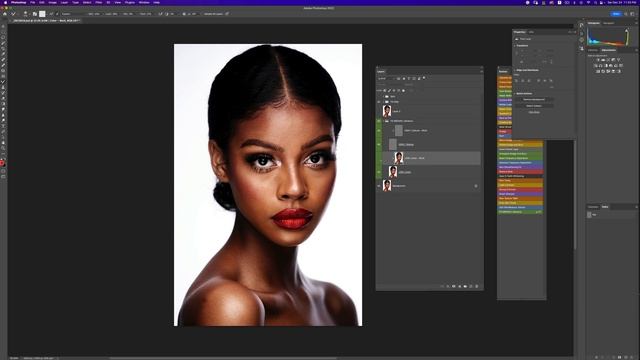This screenshot has height=360, width=640.
Task: Click the create new layer icon
Action: click(471, 287)
